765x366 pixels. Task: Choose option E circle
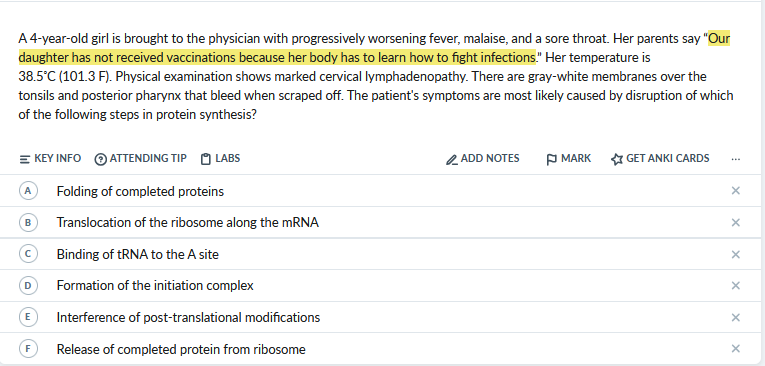click(28, 317)
